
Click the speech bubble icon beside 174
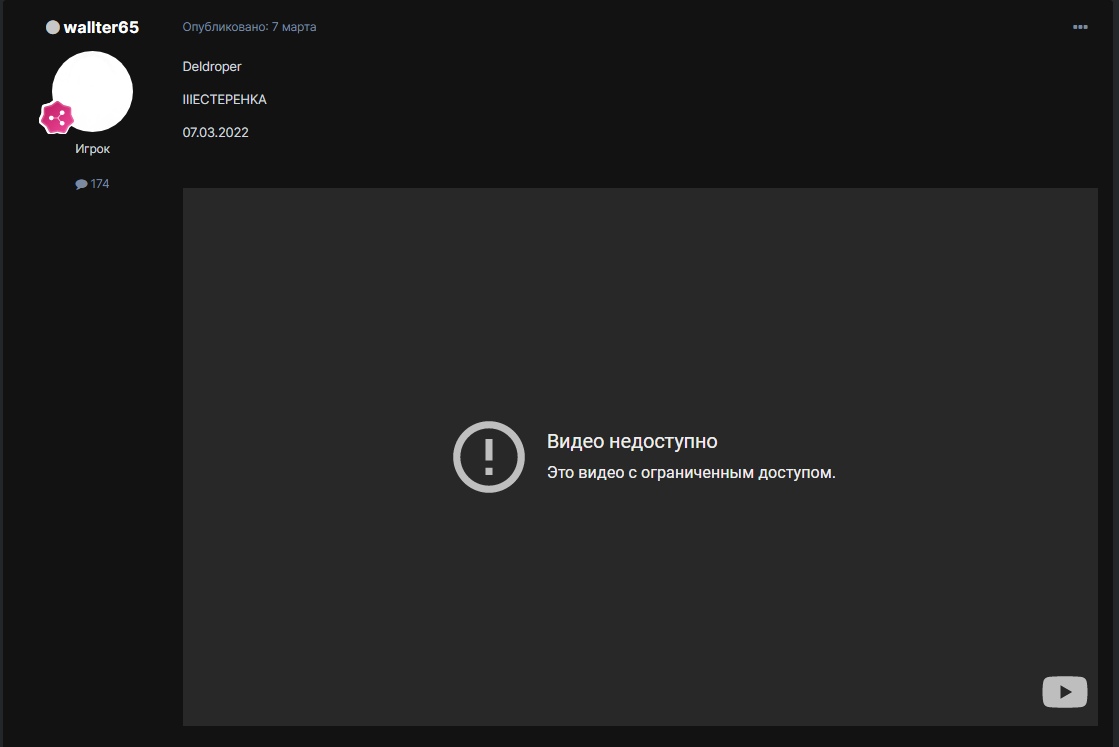click(81, 184)
